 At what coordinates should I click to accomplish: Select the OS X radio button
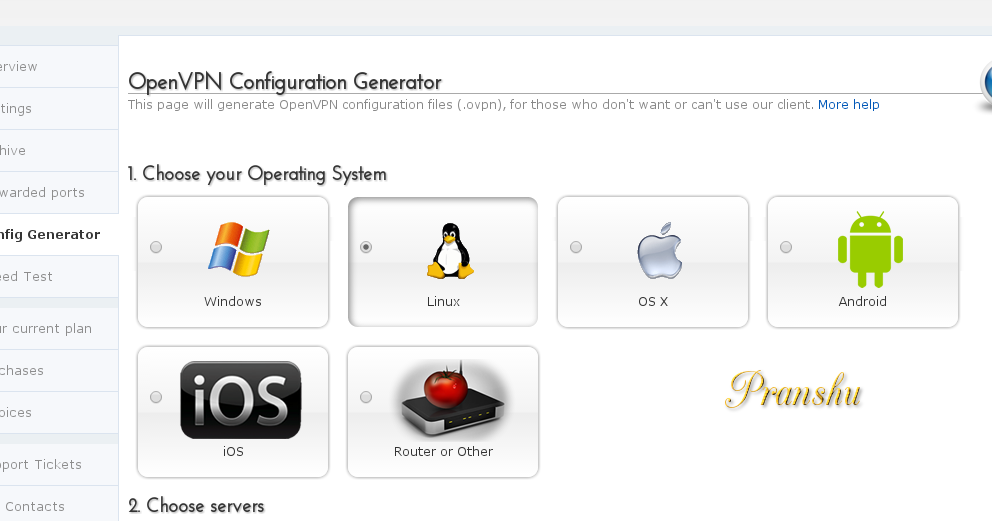pos(576,247)
